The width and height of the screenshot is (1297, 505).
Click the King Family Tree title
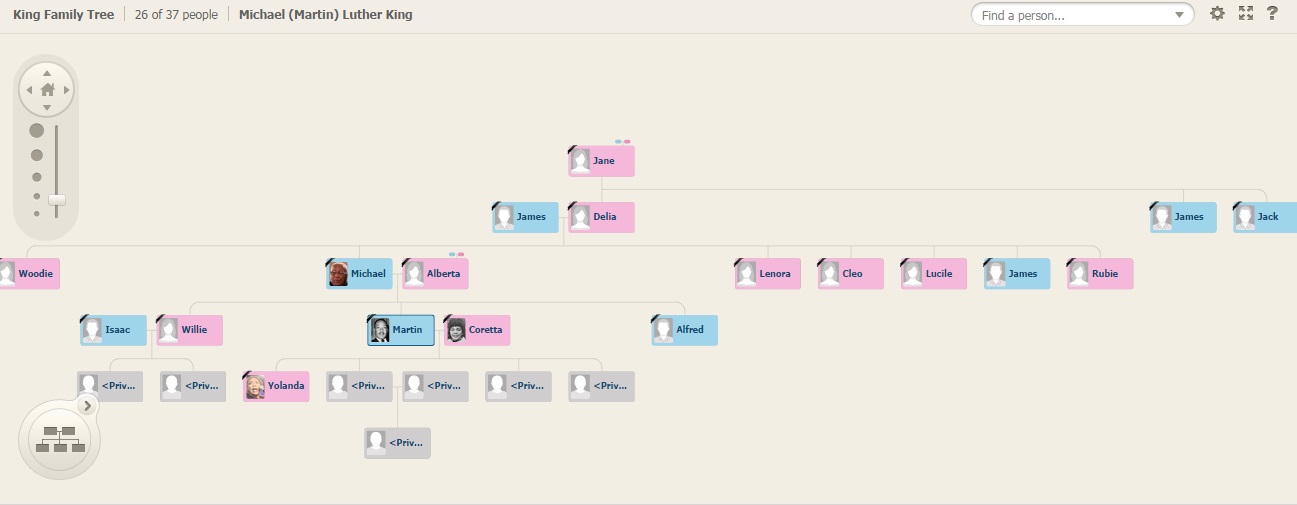[63, 15]
